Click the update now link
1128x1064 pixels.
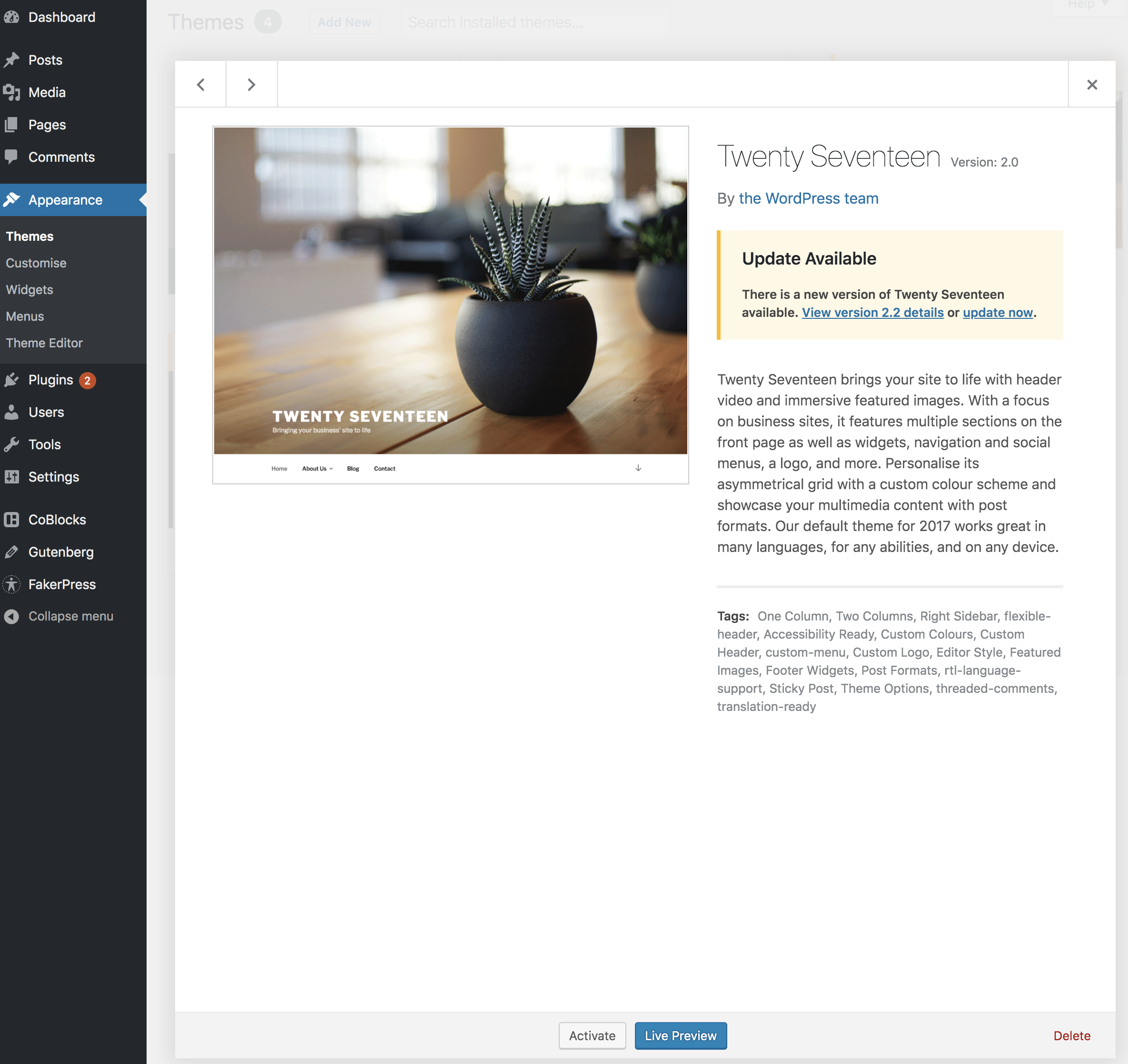[998, 313]
